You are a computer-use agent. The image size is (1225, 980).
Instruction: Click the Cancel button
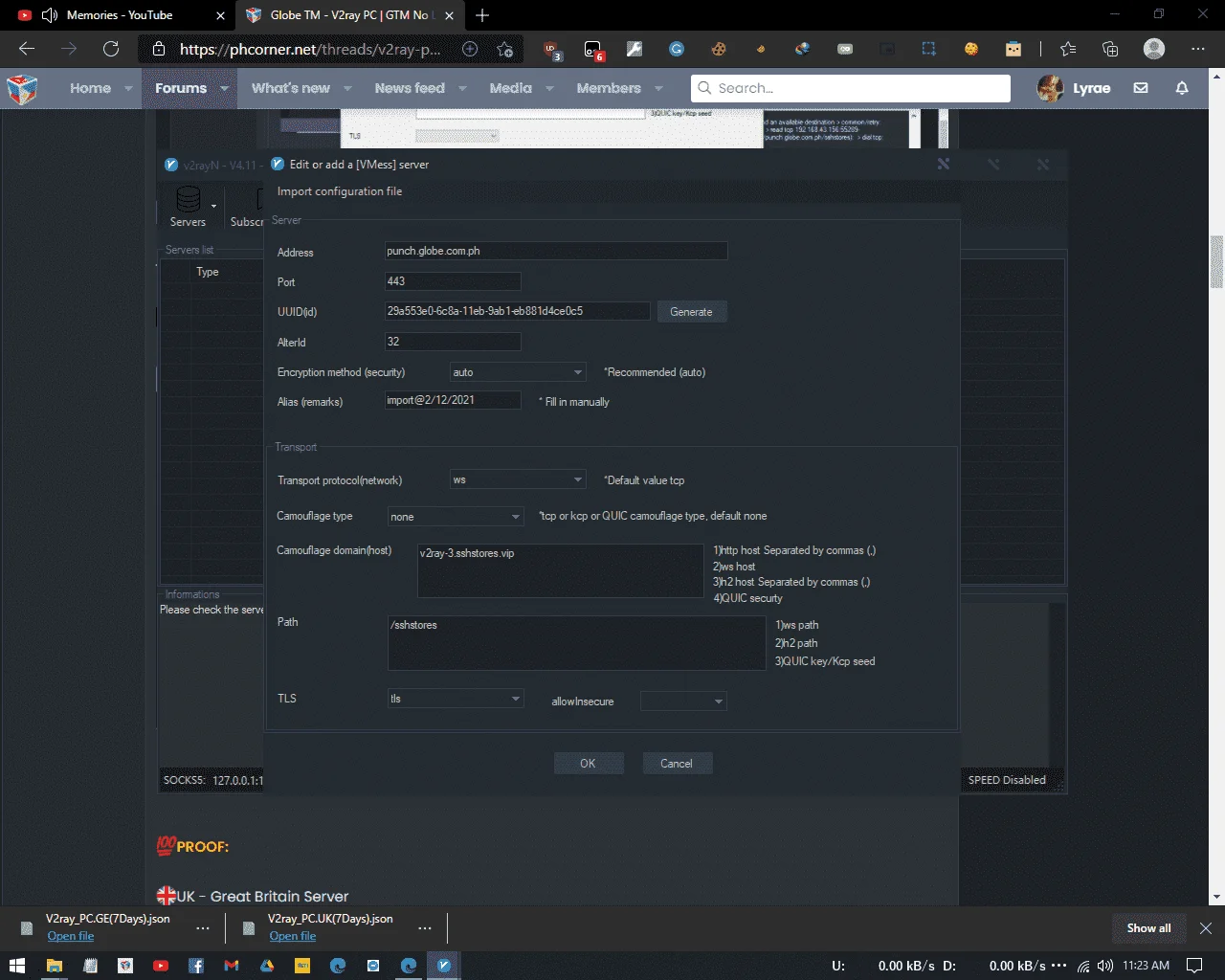(676, 763)
